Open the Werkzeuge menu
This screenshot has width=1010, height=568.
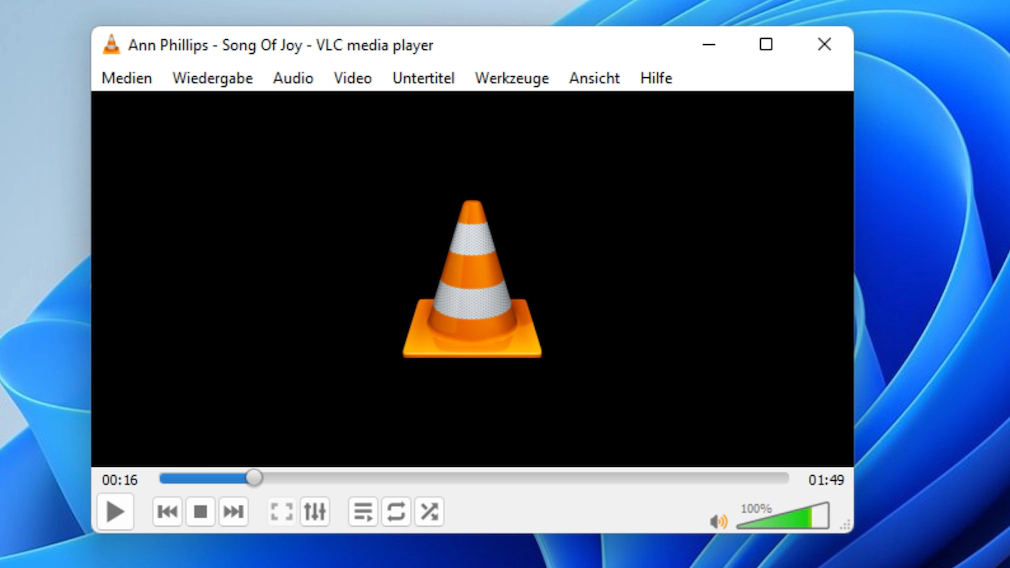(x=512, y=78)
